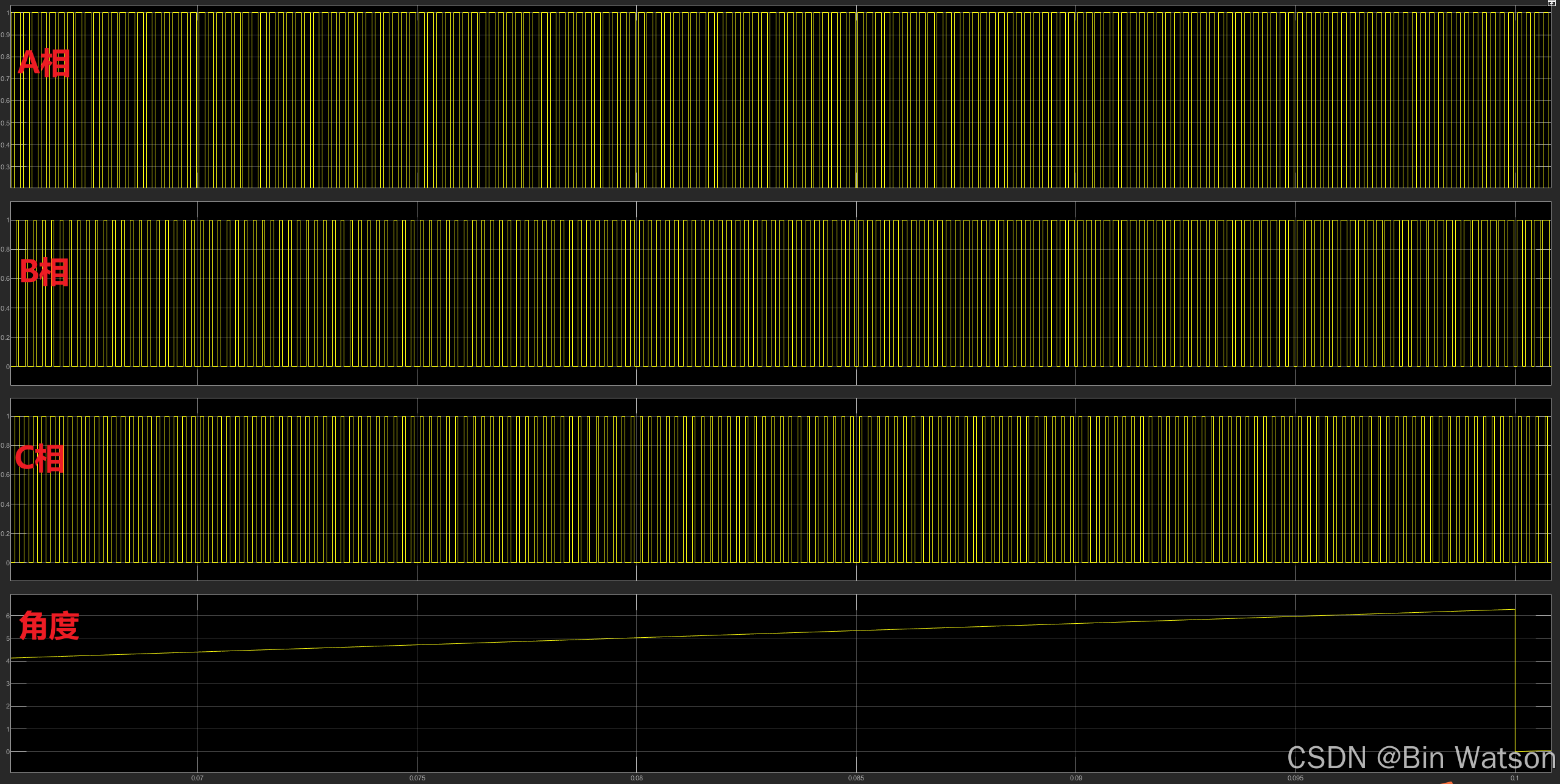Click the red A相 label
The width and height of the screenshot is (1560, 784).
pos(44,63)
